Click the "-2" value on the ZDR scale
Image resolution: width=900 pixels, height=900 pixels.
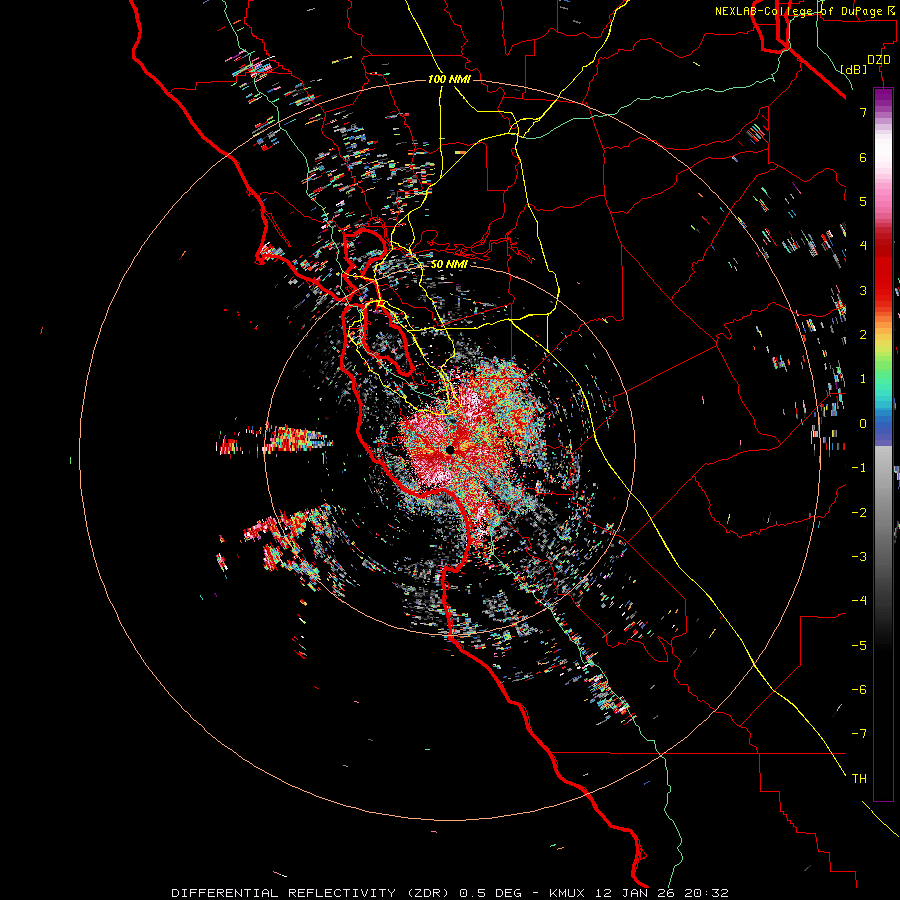click(x=859, y=513)
